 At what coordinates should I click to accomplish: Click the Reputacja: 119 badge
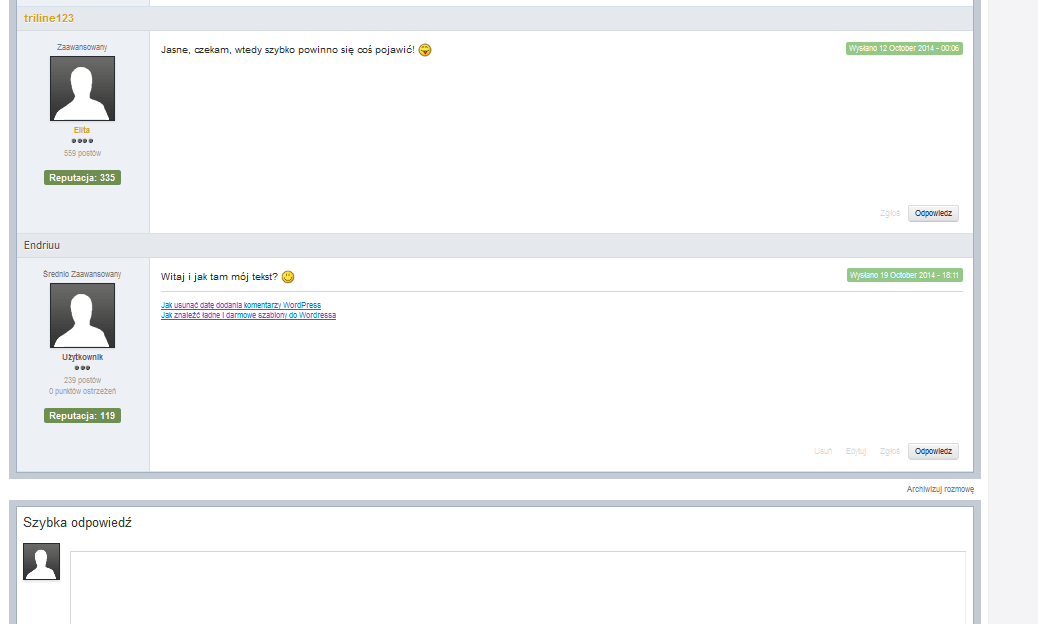click(82, 415)
